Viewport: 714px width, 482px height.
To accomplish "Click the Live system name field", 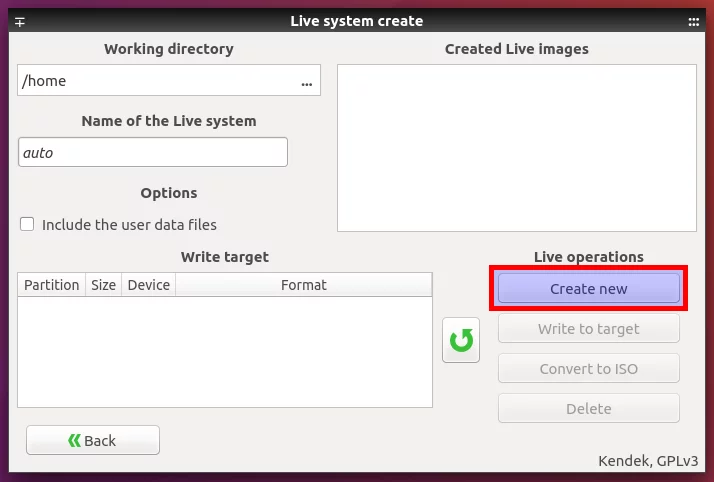I will 153,152.
